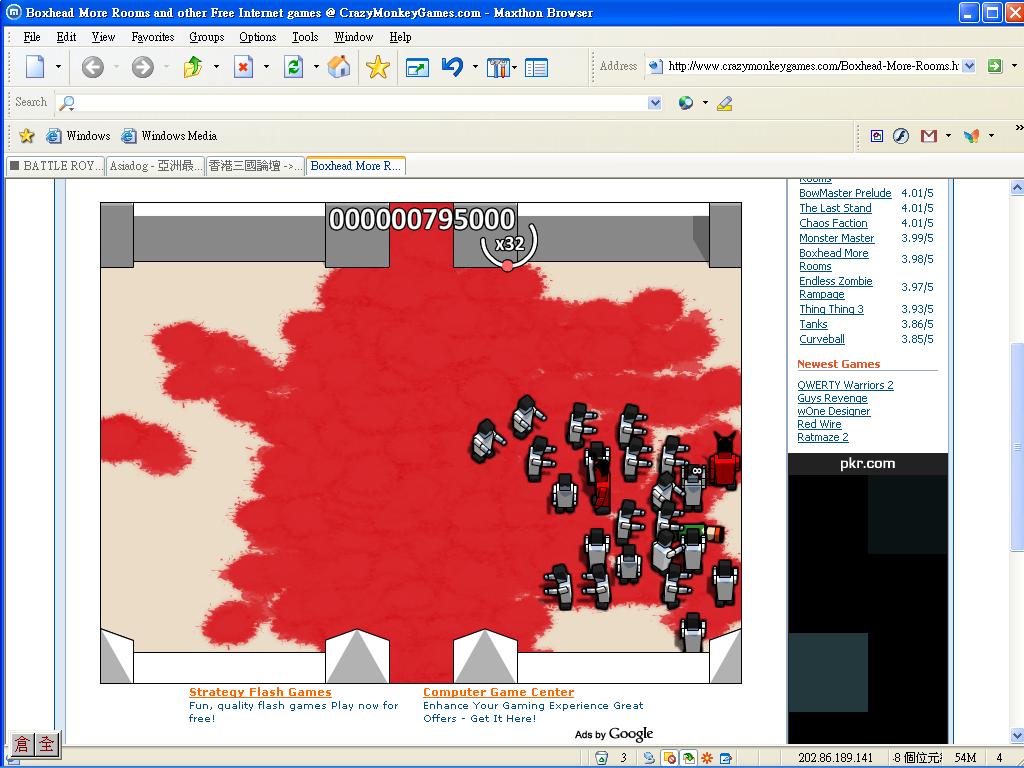Expand the New page dropdown arrow
This screenshot has width=1024, height=768.
58,67
